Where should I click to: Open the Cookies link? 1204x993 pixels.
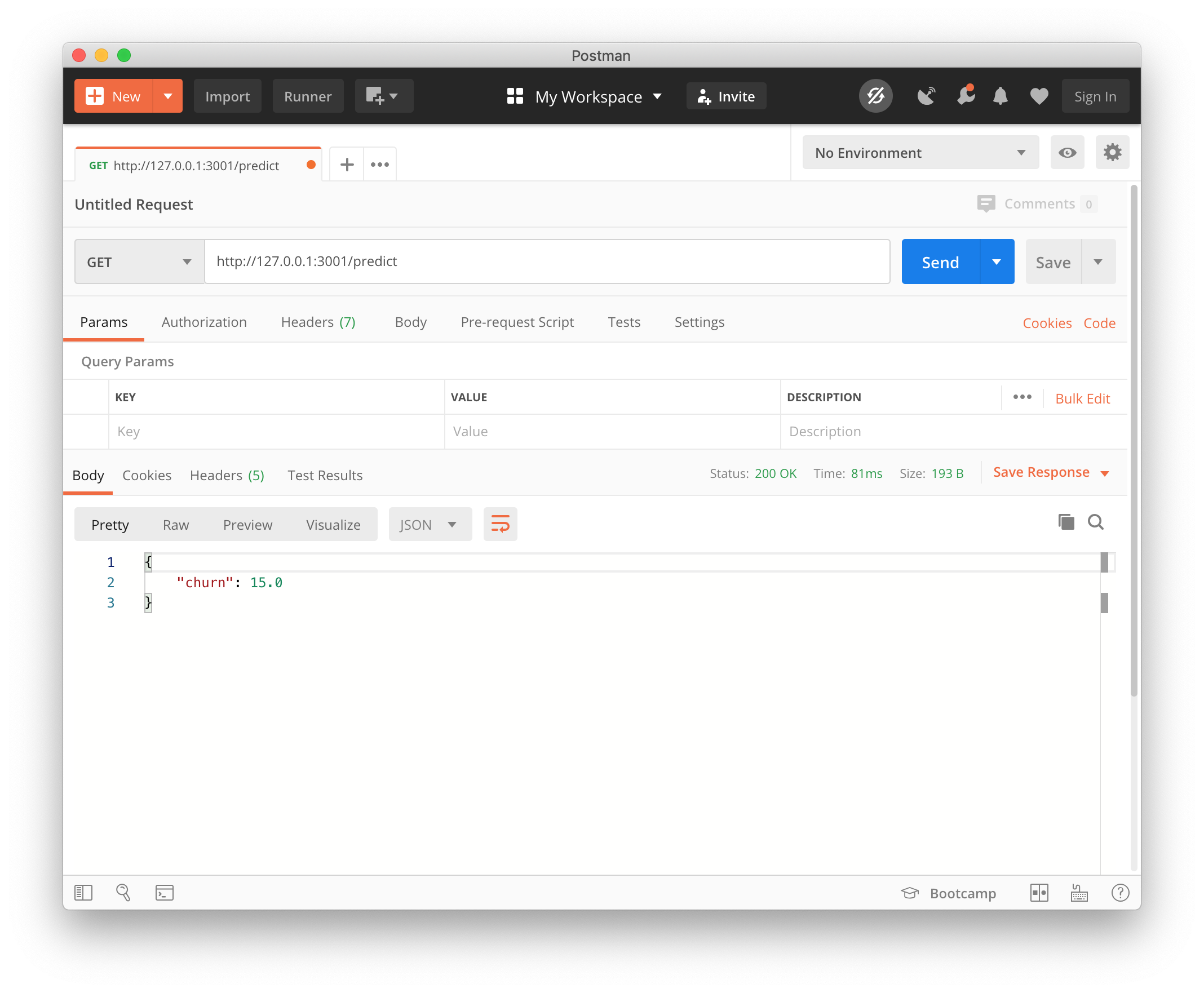coord(1047,323)
